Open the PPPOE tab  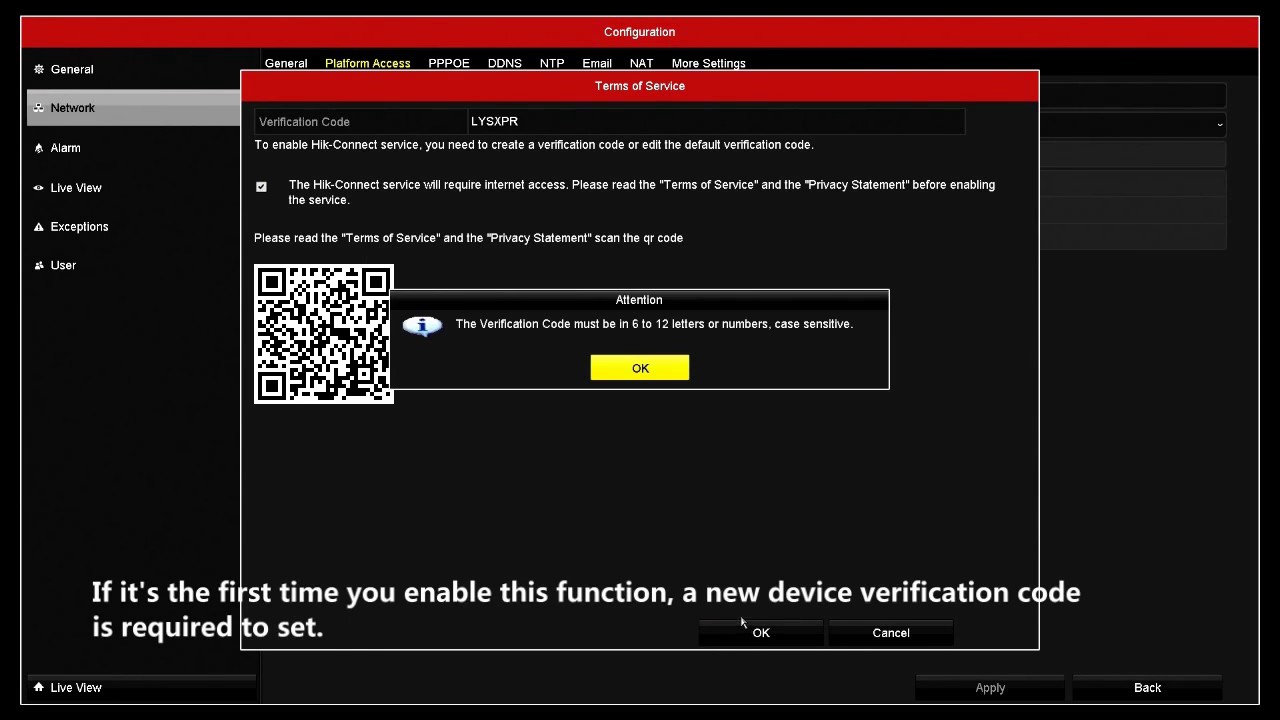click(449, 63)
